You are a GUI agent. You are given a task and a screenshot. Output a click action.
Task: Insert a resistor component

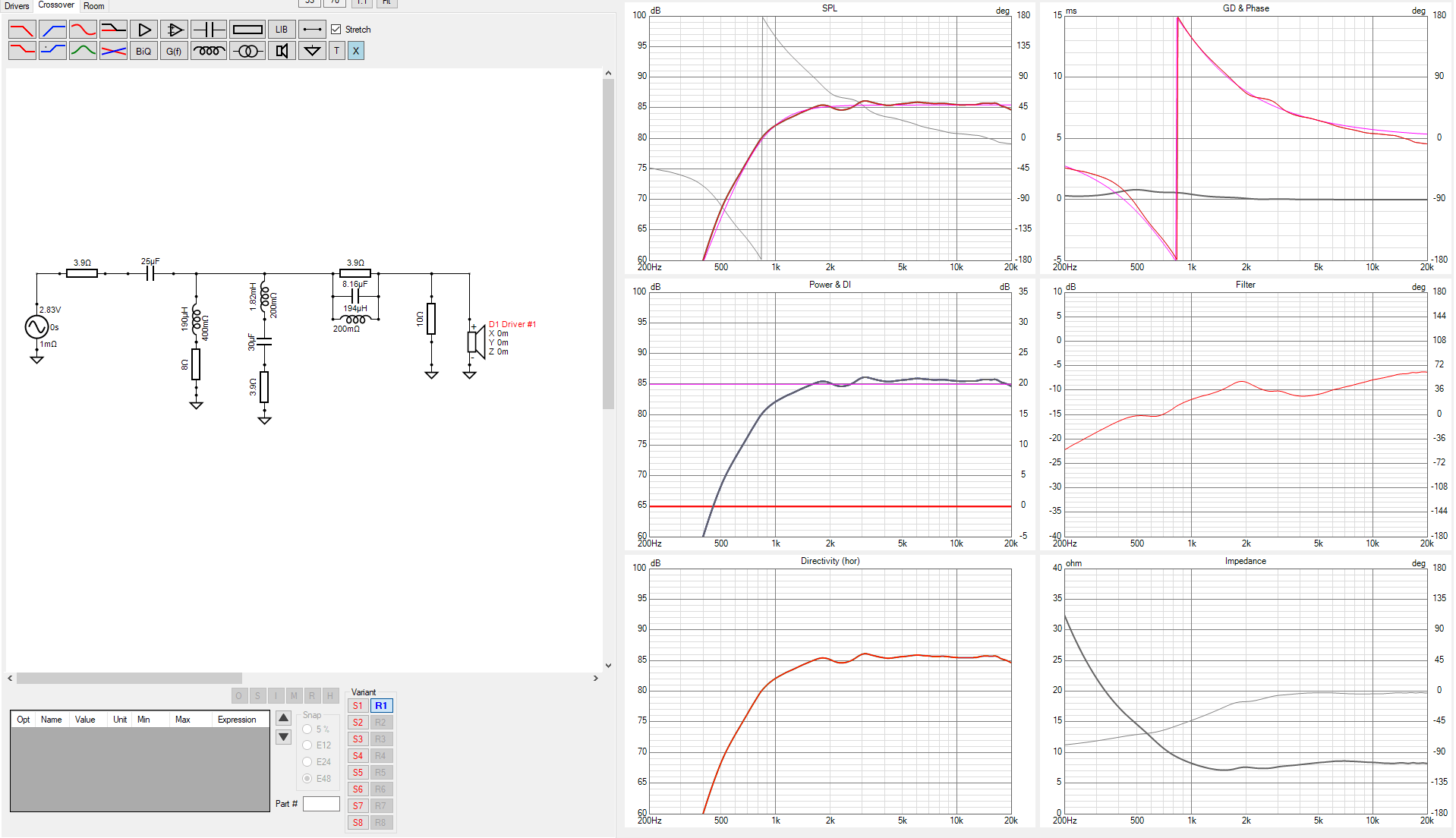pyautogui.click(x=247, y=30)
